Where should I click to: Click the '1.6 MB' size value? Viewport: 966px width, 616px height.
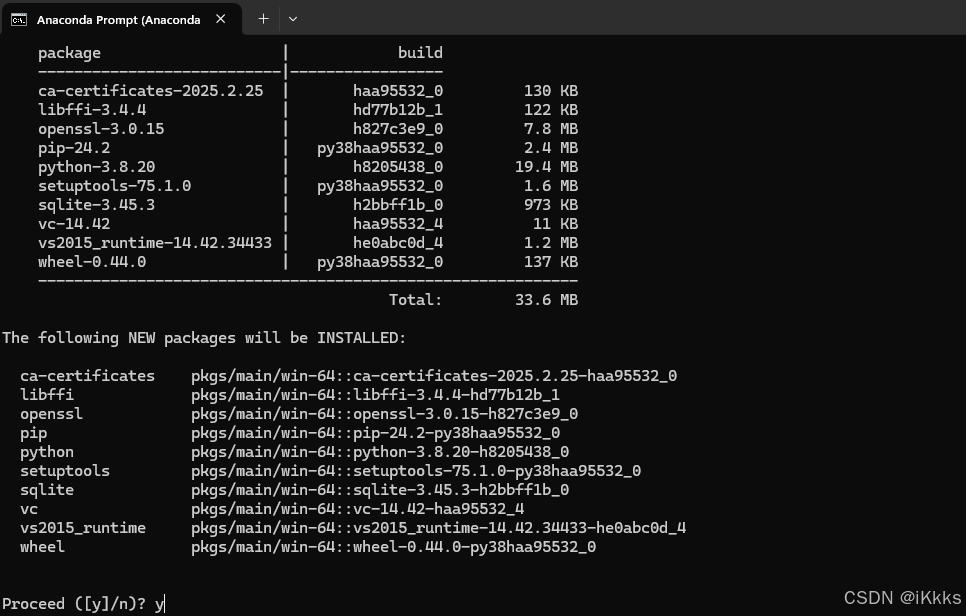[551, 186]
